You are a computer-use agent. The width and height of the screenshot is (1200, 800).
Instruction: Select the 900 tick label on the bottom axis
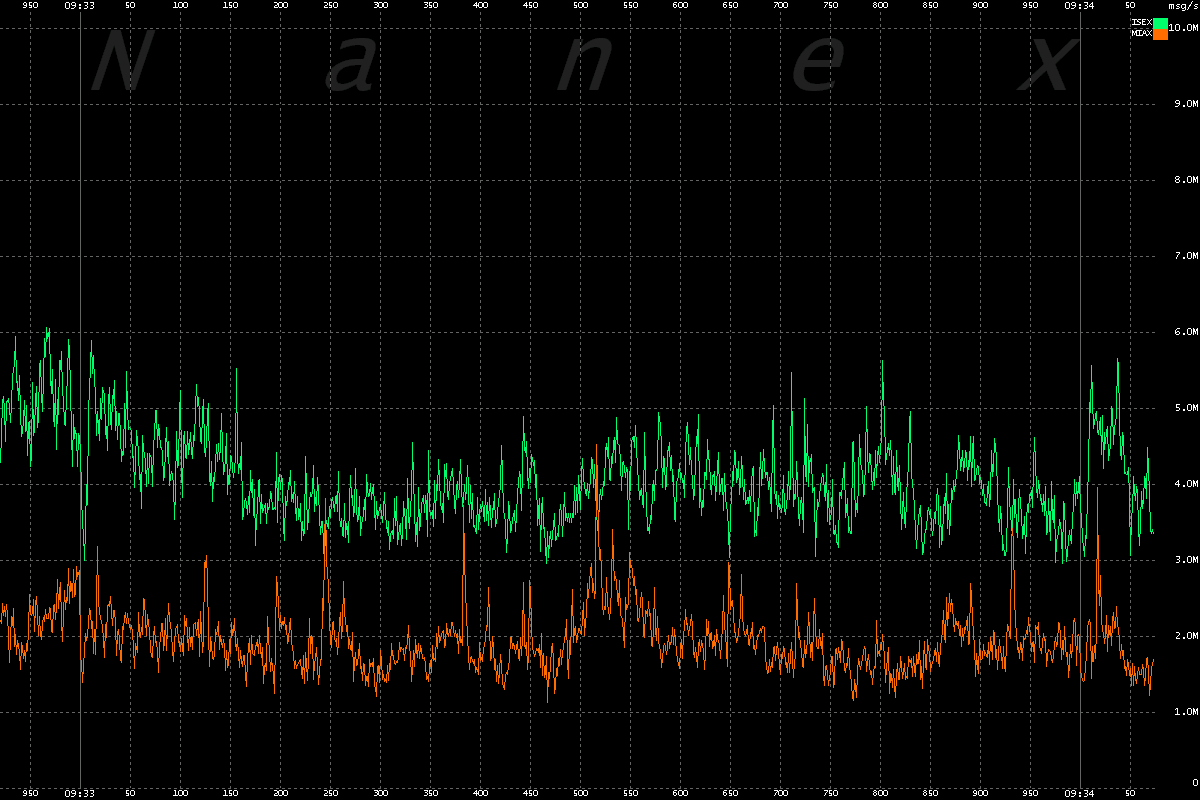980,793
